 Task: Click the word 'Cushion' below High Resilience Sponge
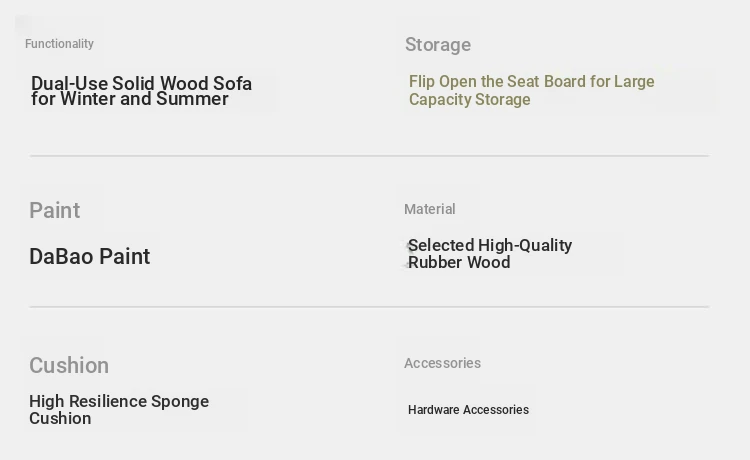[x=60, y=419]
